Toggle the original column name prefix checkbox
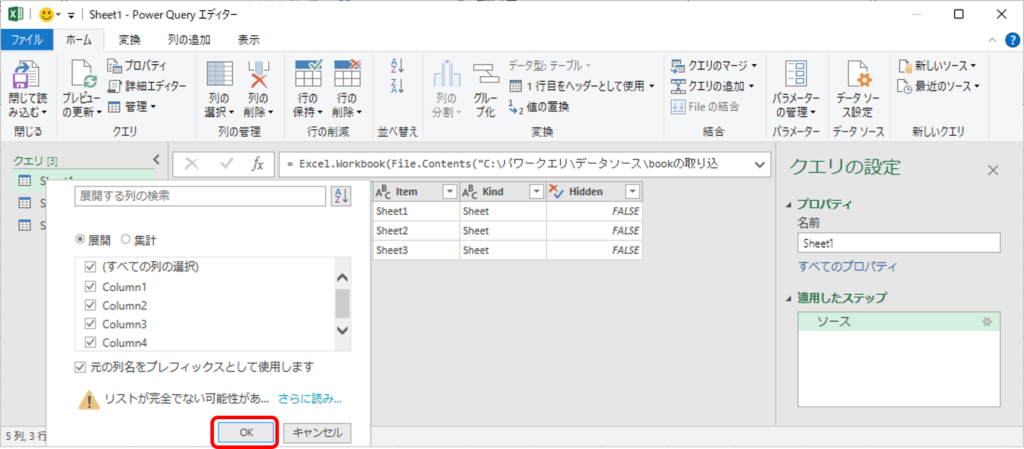 click(x=80, y=367)
